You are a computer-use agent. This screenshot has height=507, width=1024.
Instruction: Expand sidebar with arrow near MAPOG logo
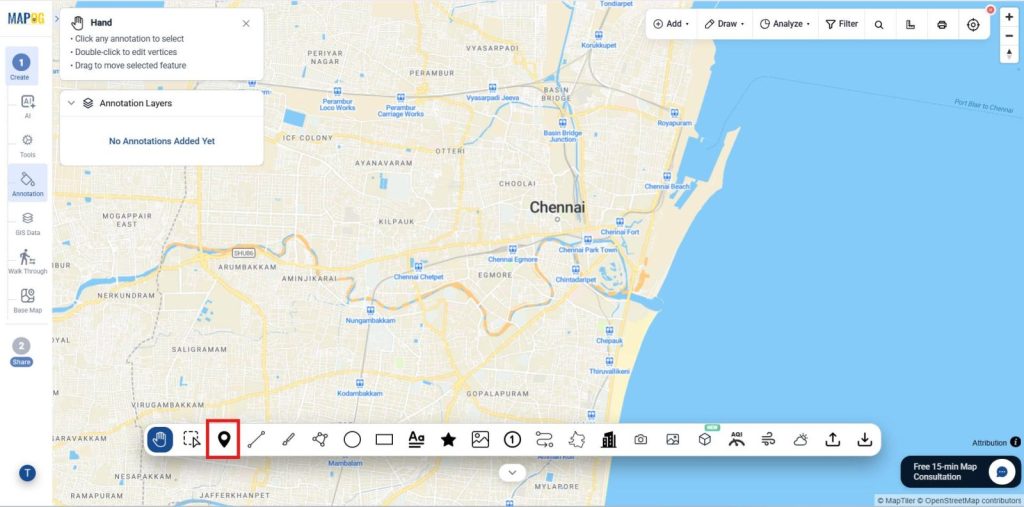57,18
